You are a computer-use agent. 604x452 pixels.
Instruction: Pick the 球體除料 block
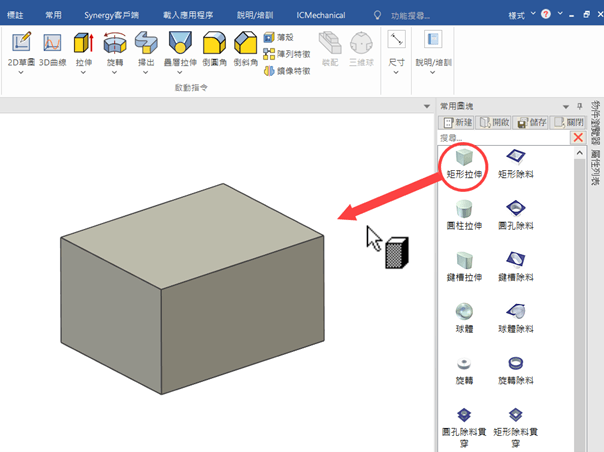(515, 318)
